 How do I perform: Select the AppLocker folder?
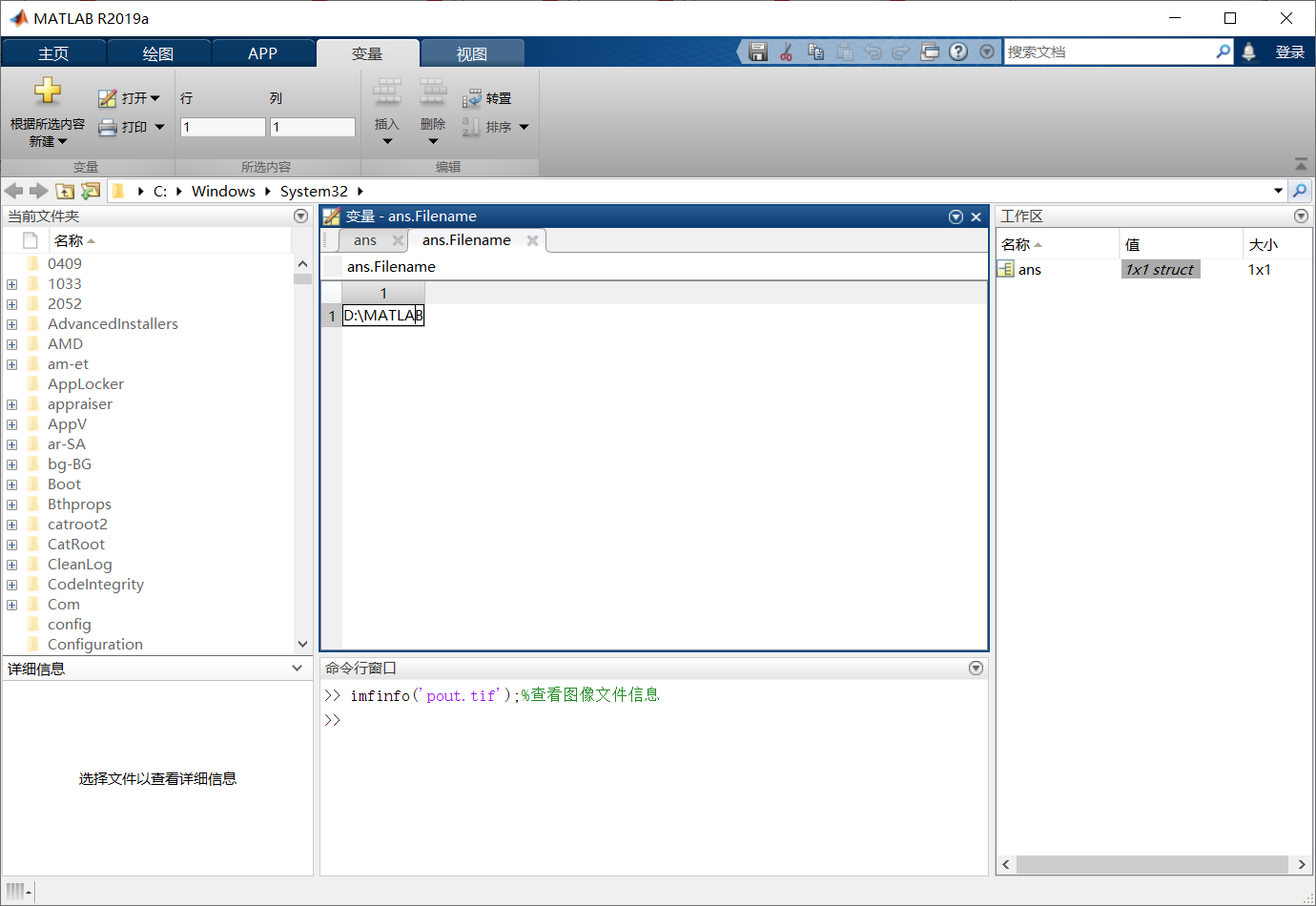point(86,384)
